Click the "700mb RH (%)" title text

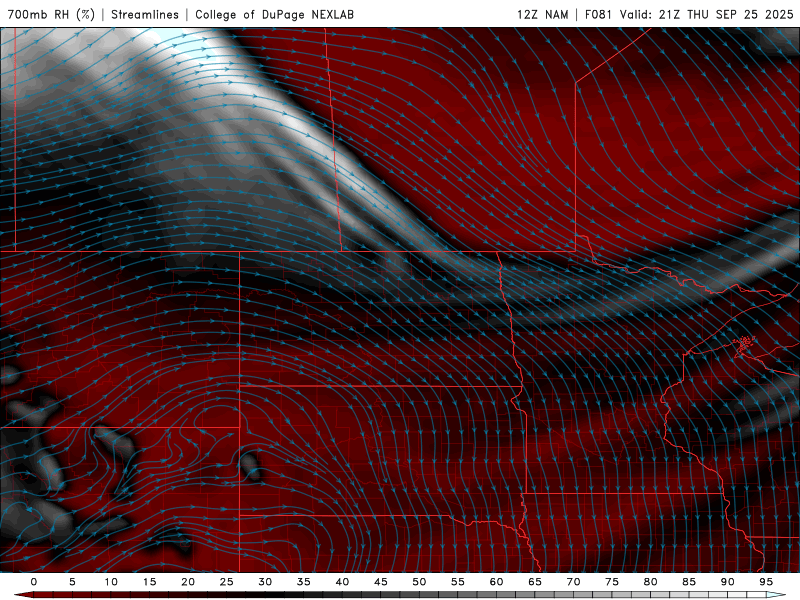coord(51,14)
